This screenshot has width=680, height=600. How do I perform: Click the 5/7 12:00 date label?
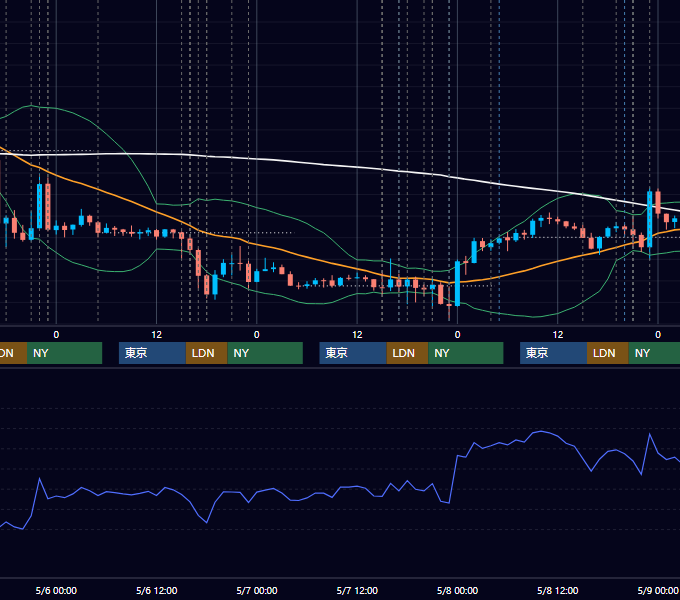coord(357,590)
